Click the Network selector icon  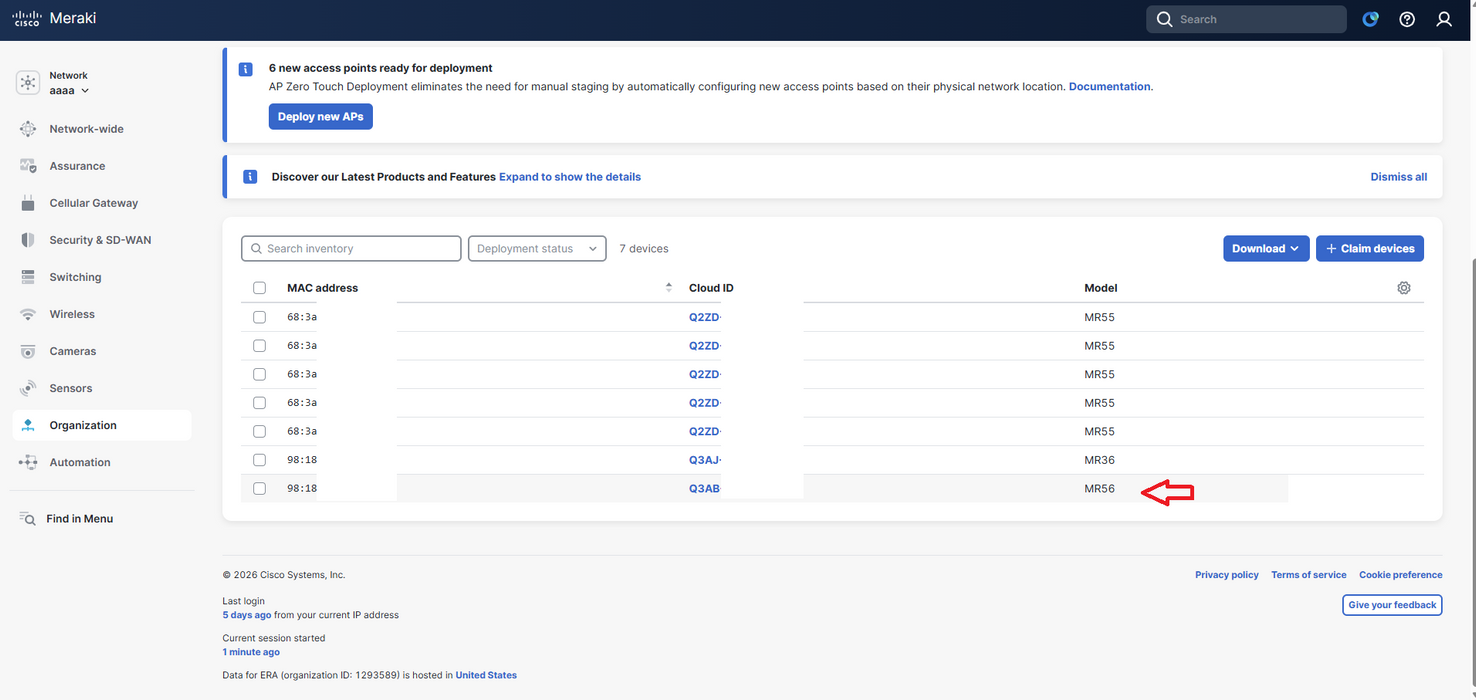pos(28,83)
